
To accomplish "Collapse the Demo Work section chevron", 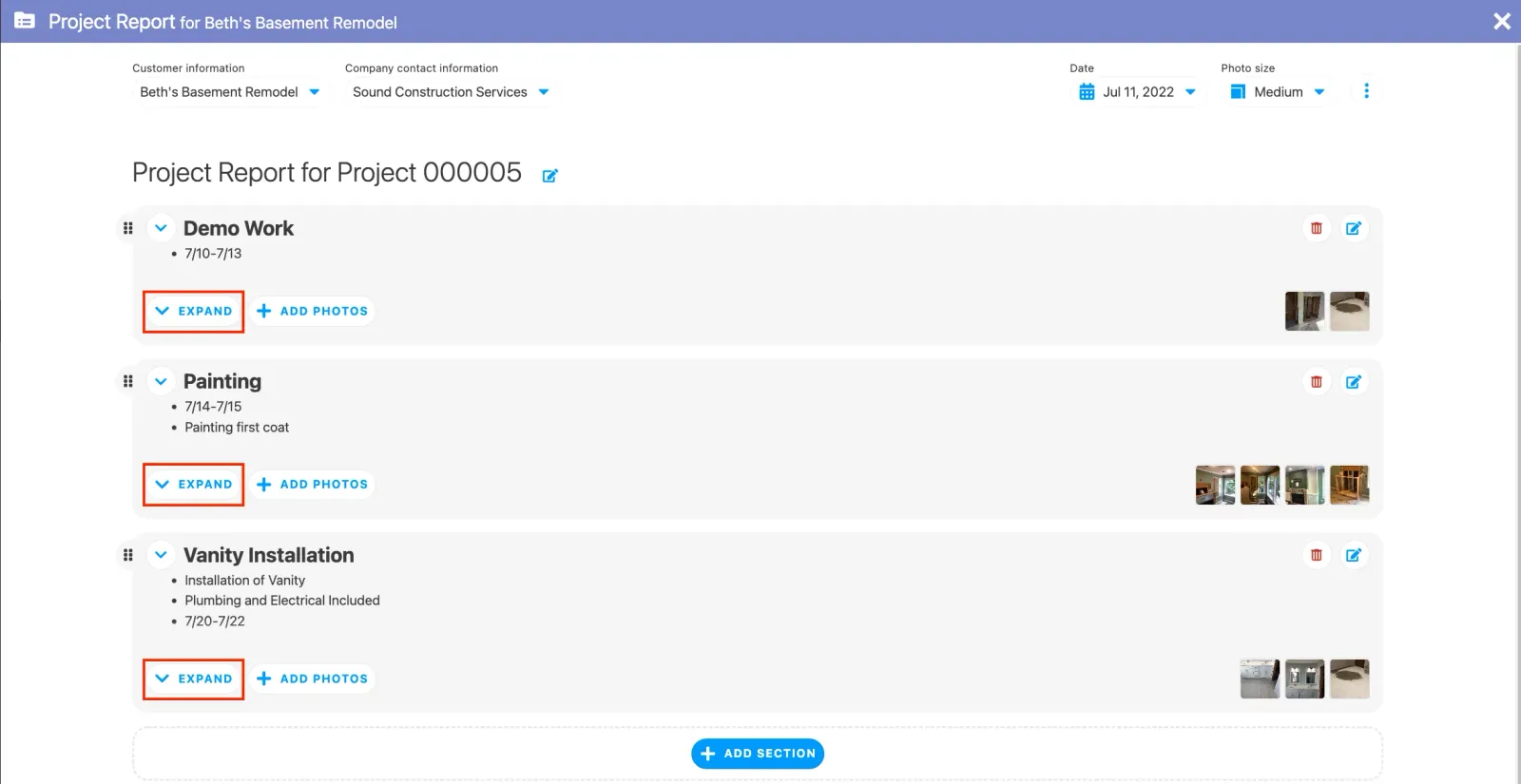I will pyautogui.click(x=161, y=228).
